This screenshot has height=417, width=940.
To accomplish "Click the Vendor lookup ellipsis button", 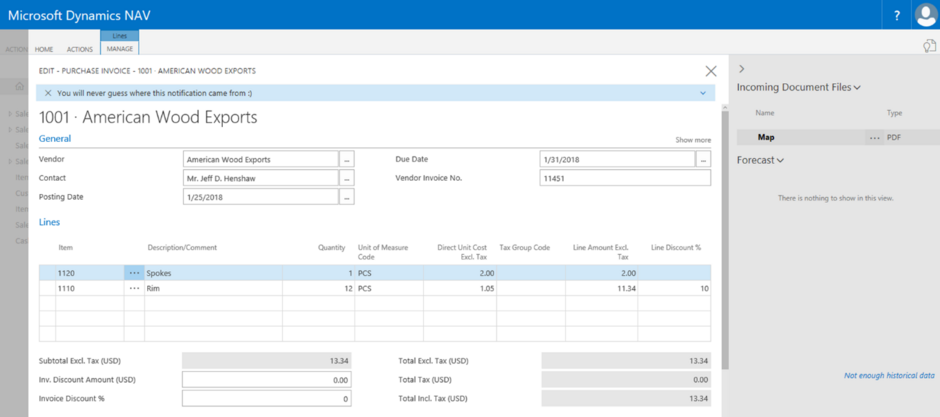I will [347, 159].
